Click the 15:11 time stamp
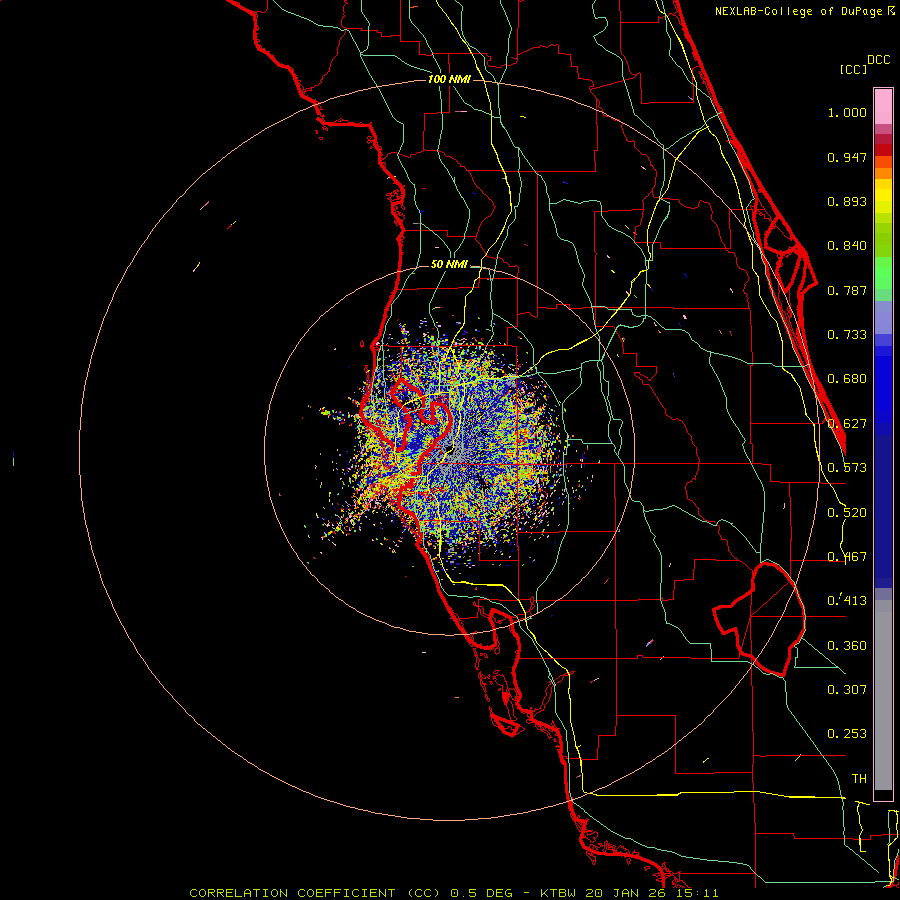Image resolution: width=900 pixels, height=900 pixels. tap(697, 893)
